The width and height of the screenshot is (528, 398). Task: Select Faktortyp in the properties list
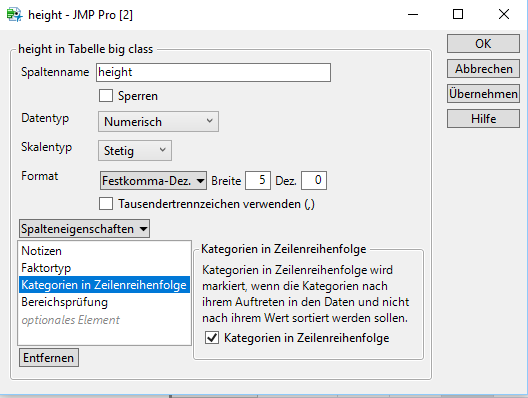[x=104, y=268]
